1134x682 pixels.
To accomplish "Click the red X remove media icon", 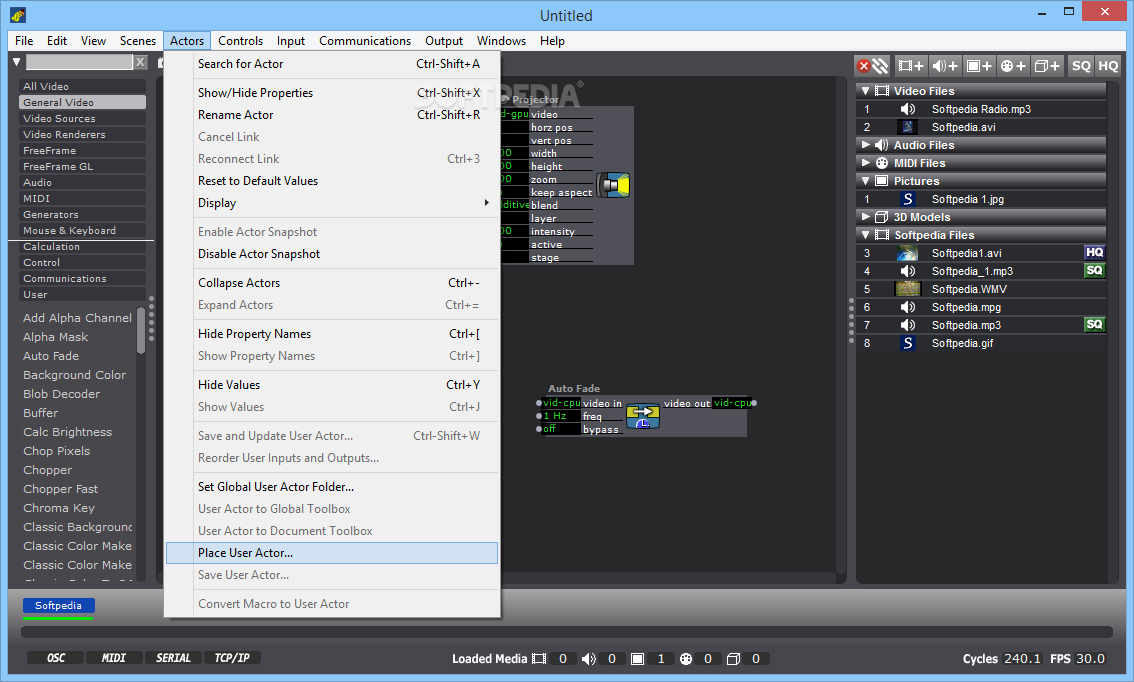I will 864,66.
